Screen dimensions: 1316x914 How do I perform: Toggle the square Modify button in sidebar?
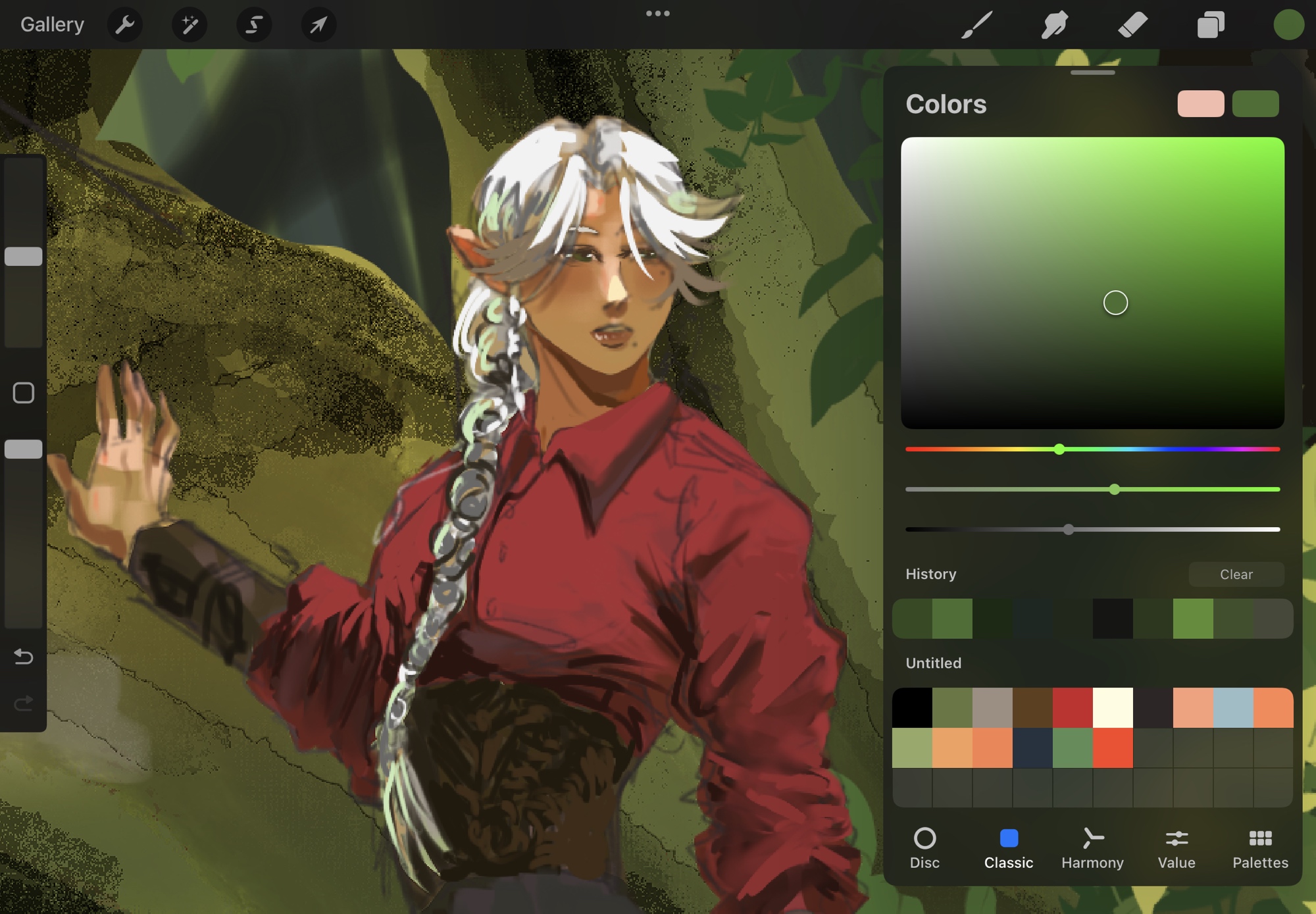pos(24,393)
